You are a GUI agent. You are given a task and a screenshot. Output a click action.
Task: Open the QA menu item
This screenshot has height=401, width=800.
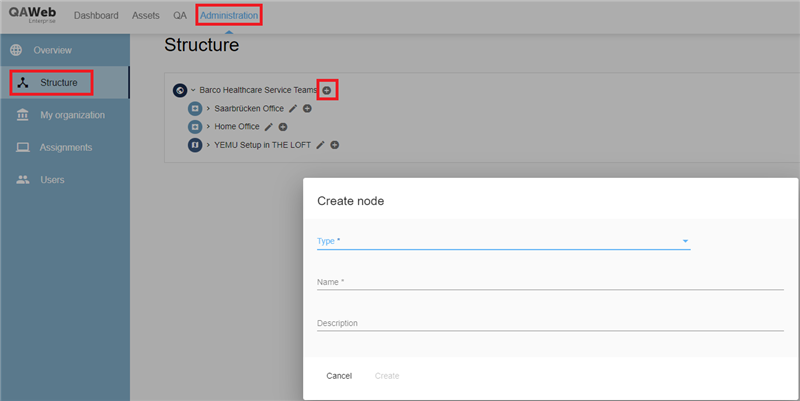(x=180, y=15)
